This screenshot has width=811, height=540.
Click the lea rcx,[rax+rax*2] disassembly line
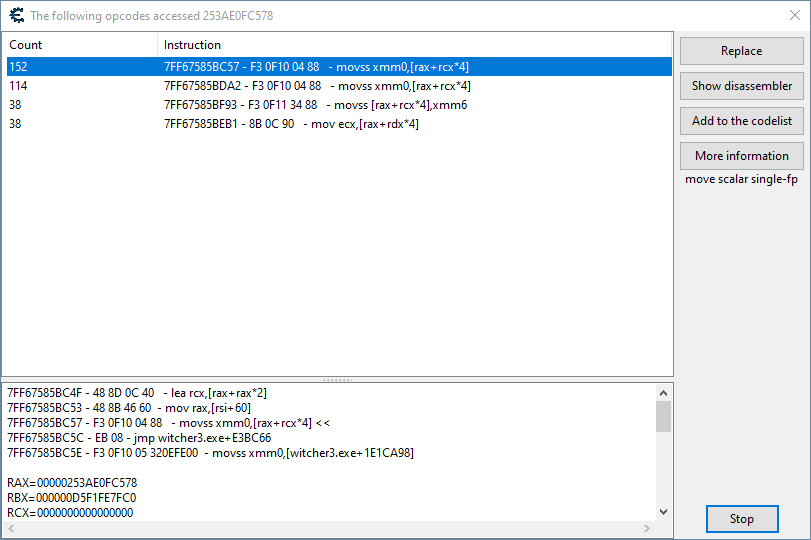[137, 393]
